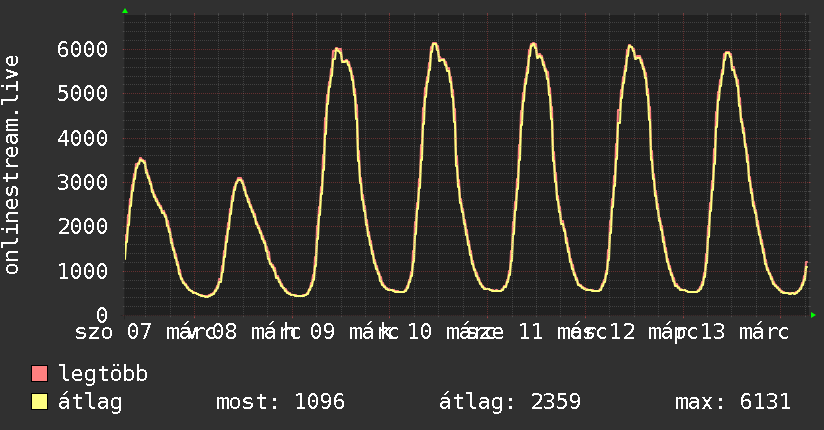Viewport: 824px width, 430px height.
Task: Click the átlag: 2359 statistic
Action: coord(510,402)
